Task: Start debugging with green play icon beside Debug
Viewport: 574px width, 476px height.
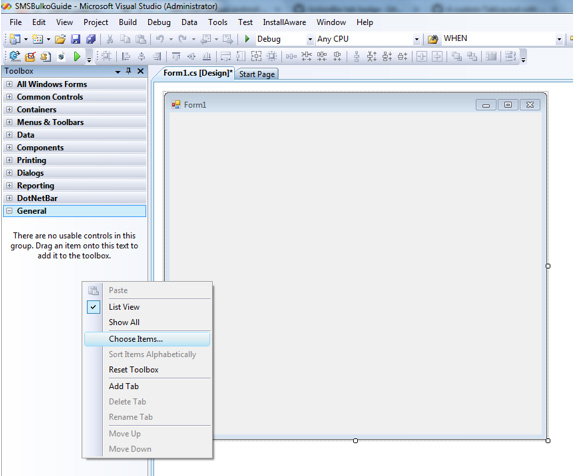Action: click(x=247, y=39)
